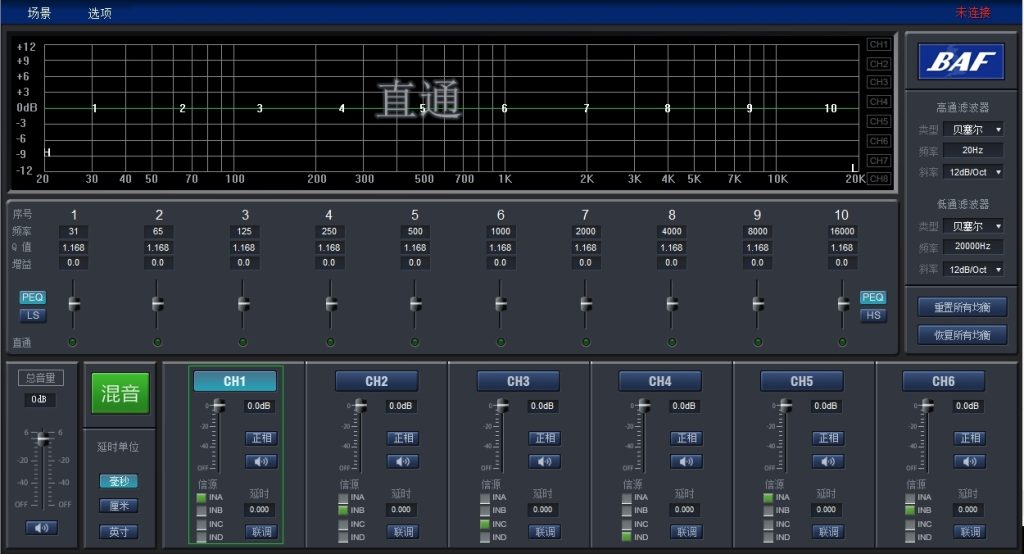The height and width of the screenshot is (554, 1024).
Task: Select the INC source for CH3
Action: pyautogui.click(x=485, y=524)
